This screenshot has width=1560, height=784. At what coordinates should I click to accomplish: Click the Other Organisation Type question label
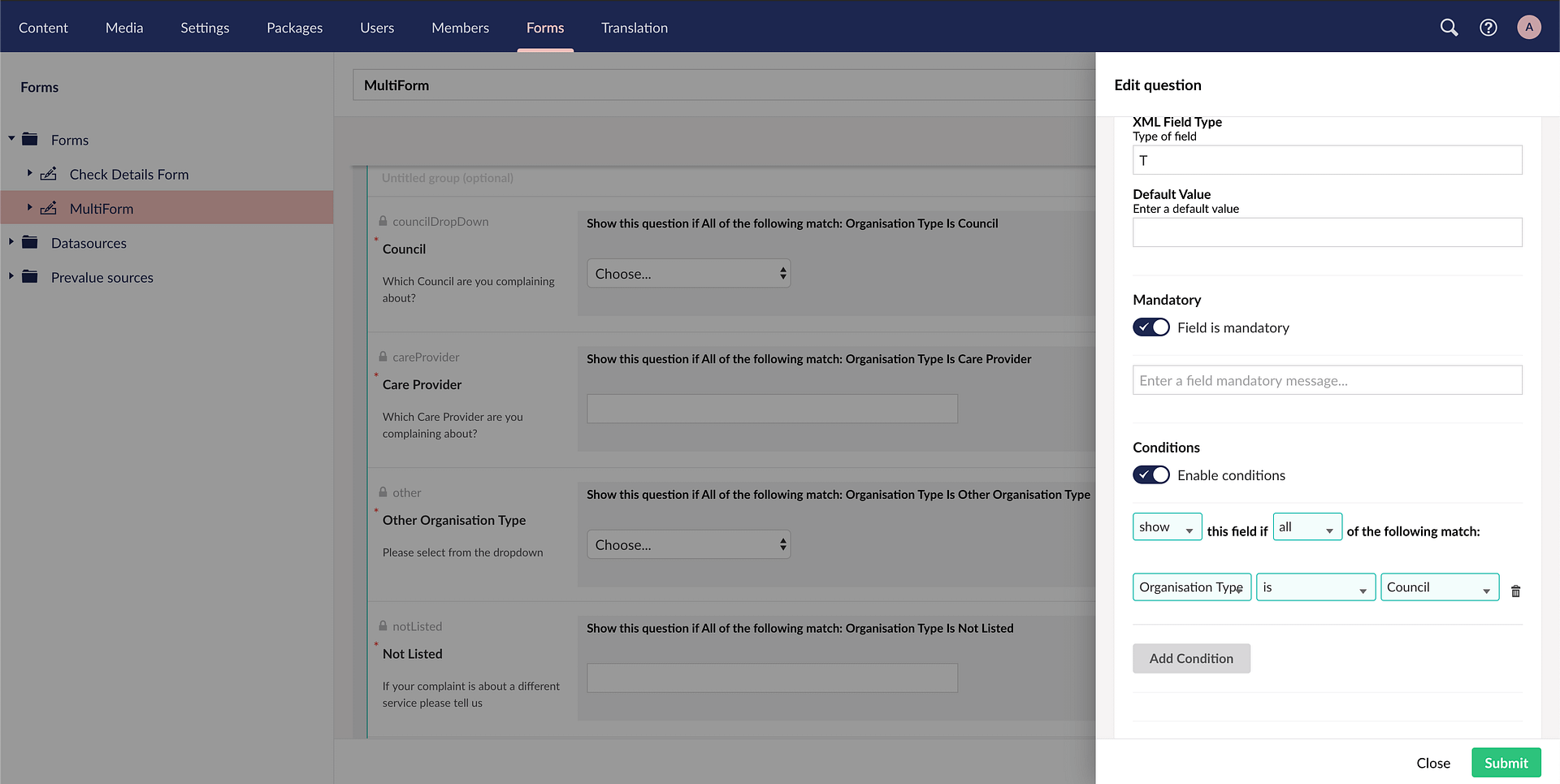[x=454, y=520]
